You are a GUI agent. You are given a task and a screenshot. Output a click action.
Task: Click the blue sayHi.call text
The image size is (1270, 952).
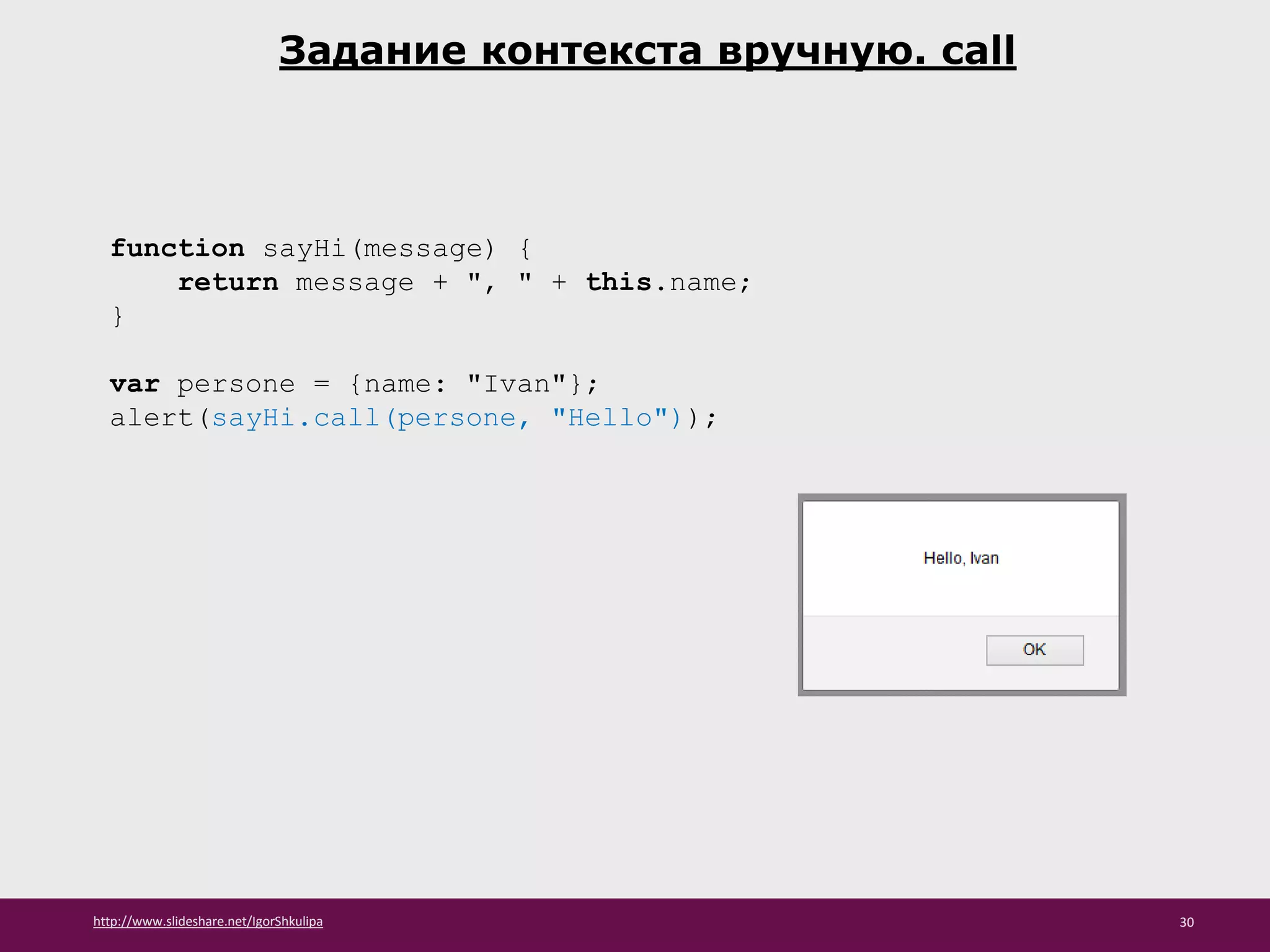(296, 418)
